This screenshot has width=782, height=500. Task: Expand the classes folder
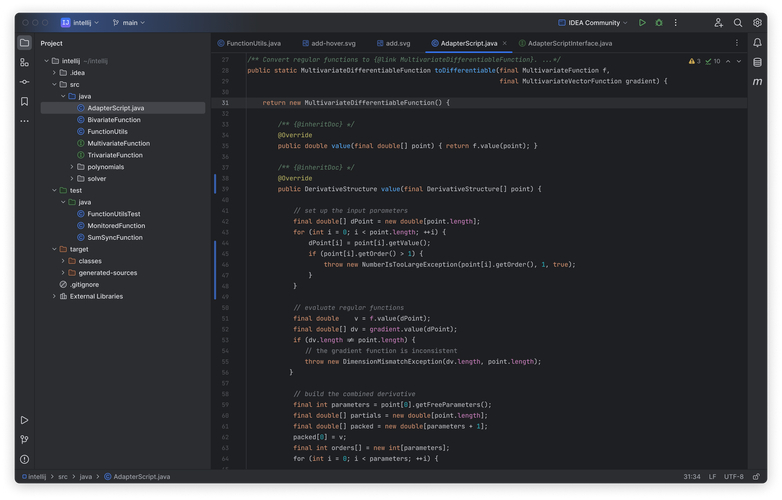[x=63, y=261]
